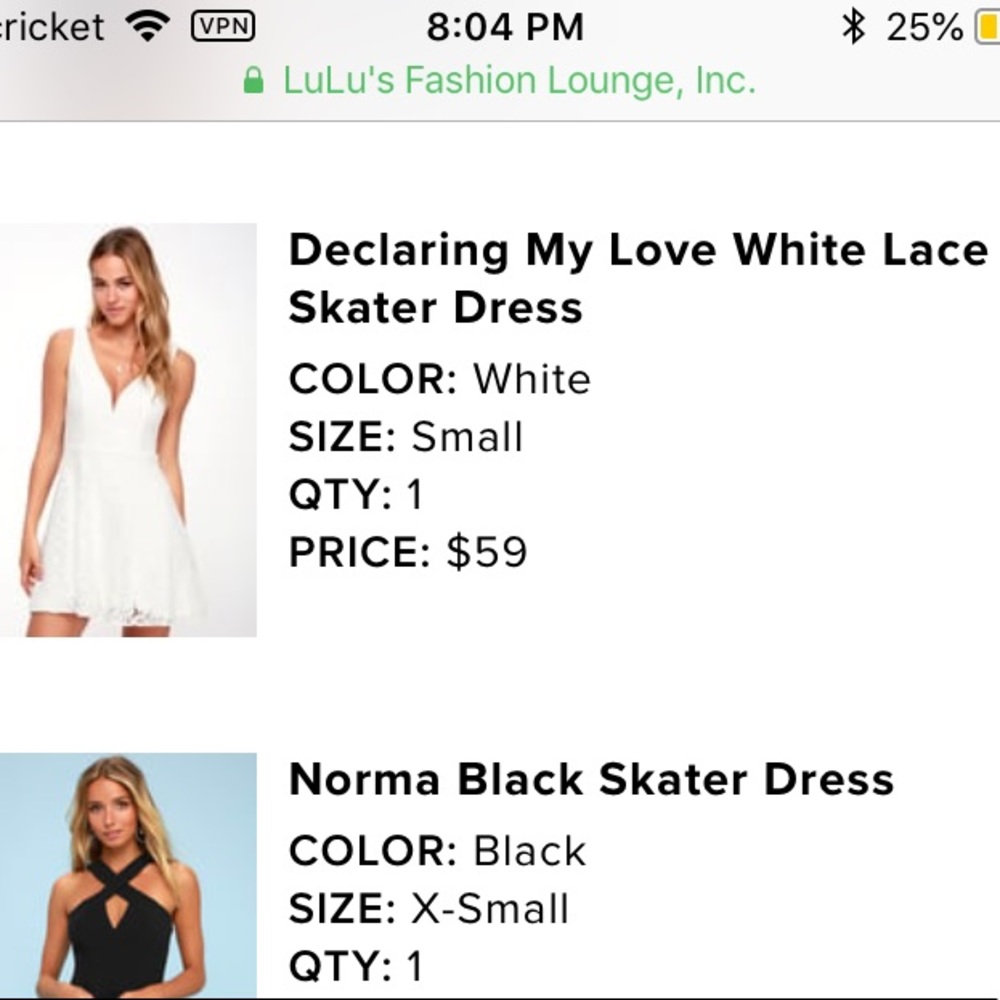Image resolution: width=1000 pixels, height=1000 pixels.
Task: Open the Declaring My Love White Lace Skater Dress
Action: [634, 278]
